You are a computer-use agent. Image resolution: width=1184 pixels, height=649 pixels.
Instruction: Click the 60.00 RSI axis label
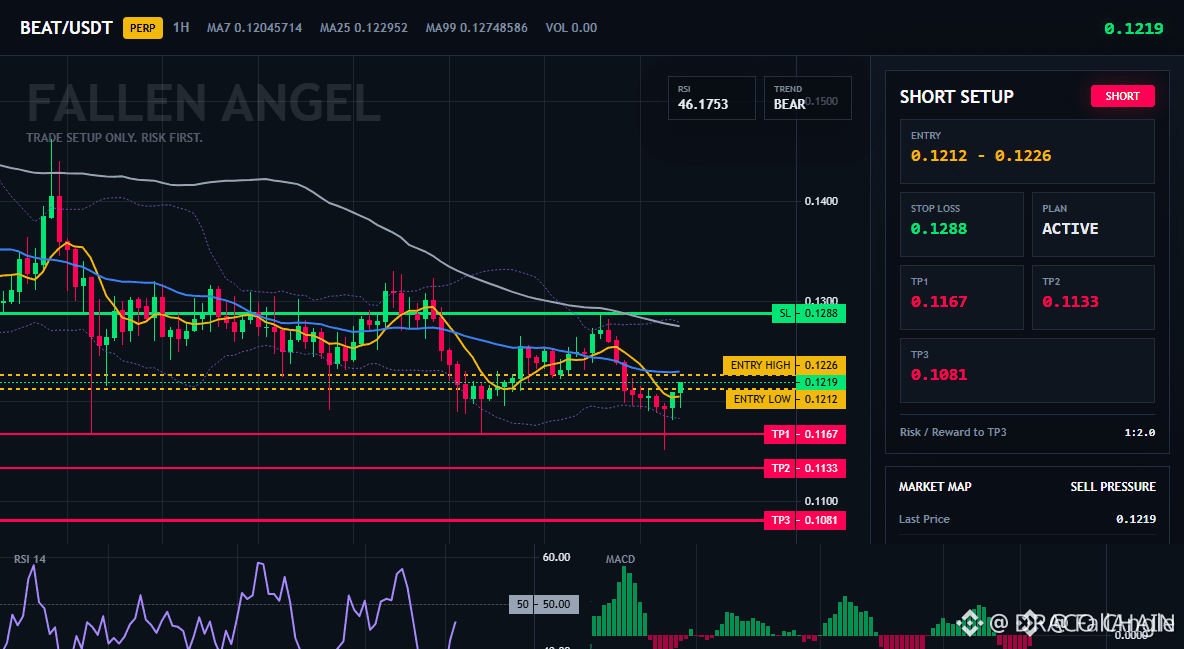[557, 557]
